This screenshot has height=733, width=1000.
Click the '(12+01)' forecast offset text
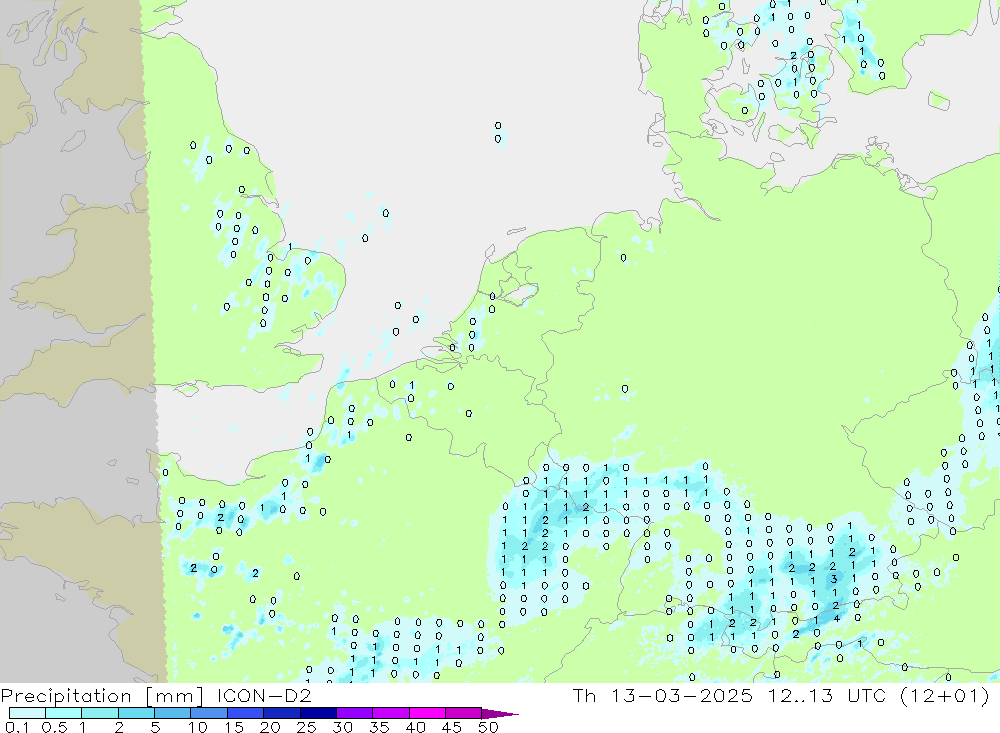tap(944, 696)
